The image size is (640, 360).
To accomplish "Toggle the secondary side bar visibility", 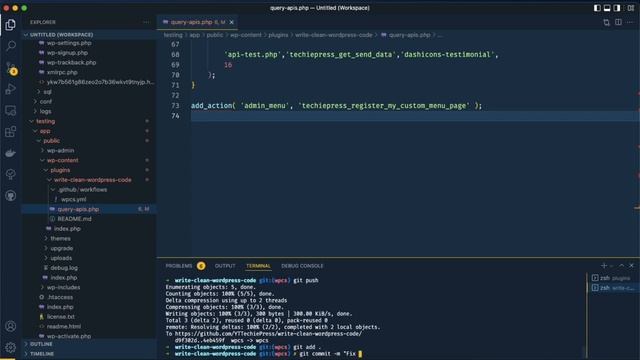I will pos(617,8).
